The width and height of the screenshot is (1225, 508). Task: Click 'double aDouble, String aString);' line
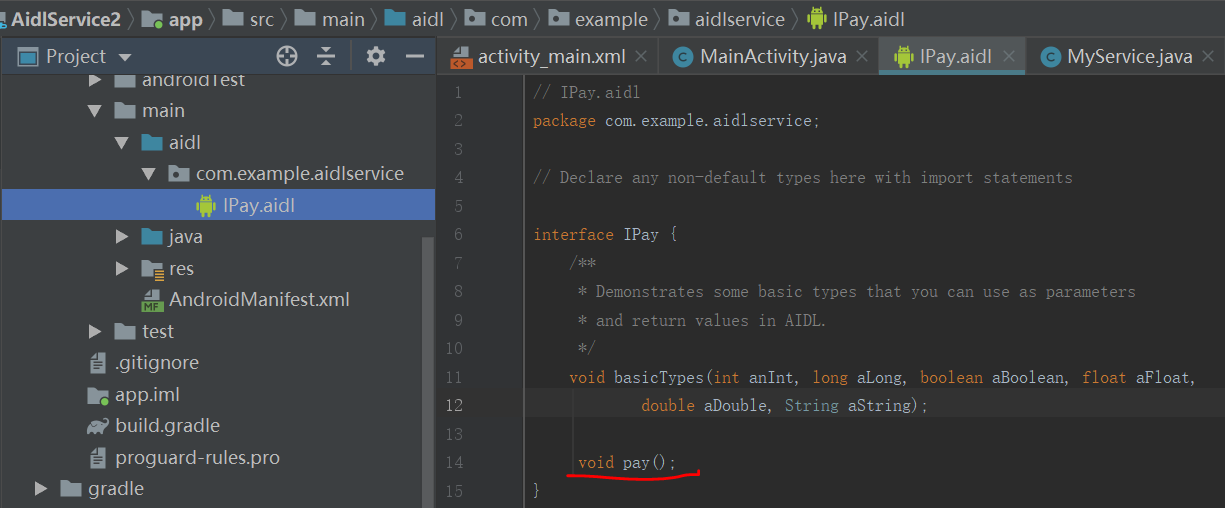(785, 405)
